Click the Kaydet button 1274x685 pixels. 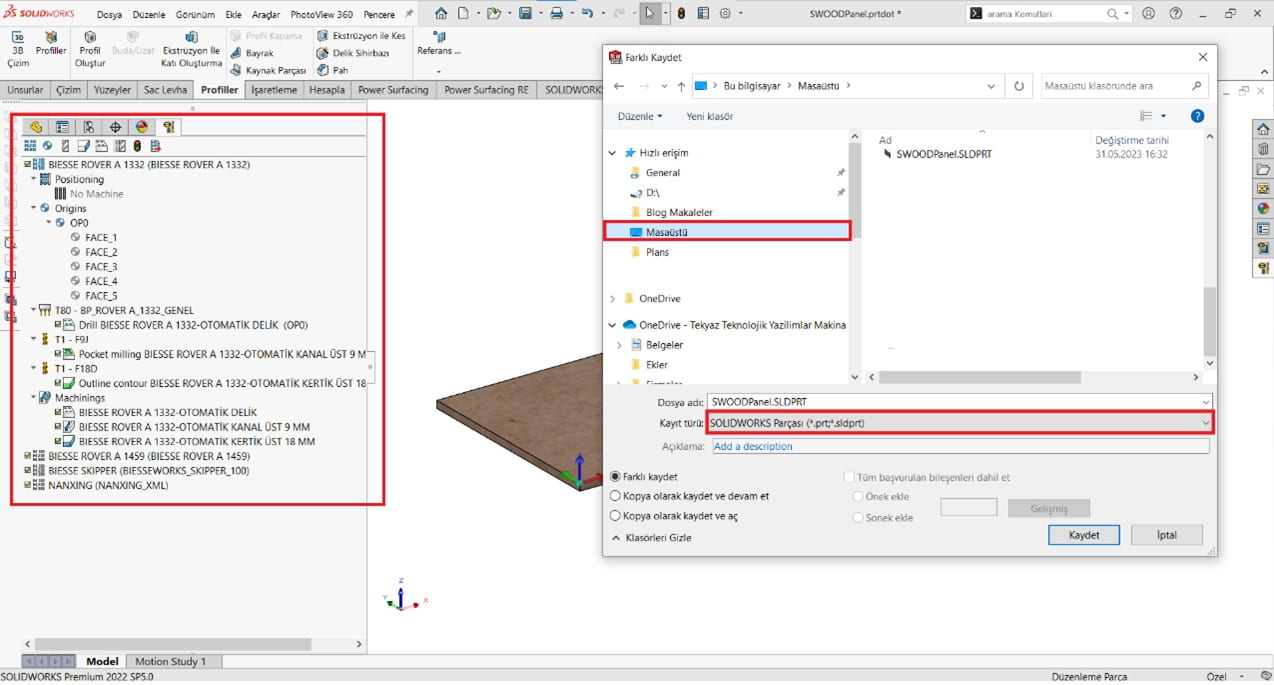(1084, 535)
